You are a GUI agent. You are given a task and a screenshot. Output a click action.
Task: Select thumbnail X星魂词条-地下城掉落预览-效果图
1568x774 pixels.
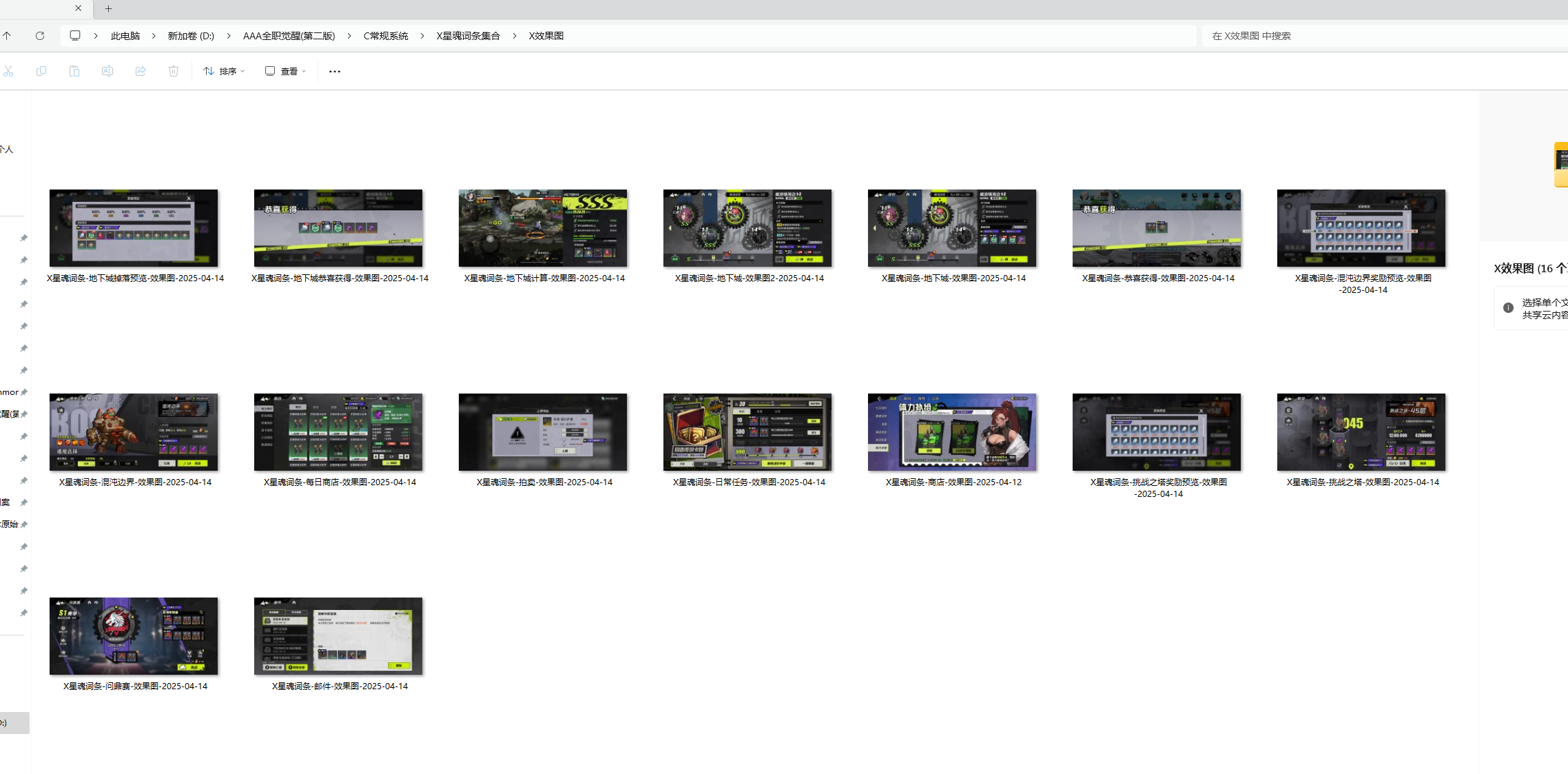(x=134, y=228)
